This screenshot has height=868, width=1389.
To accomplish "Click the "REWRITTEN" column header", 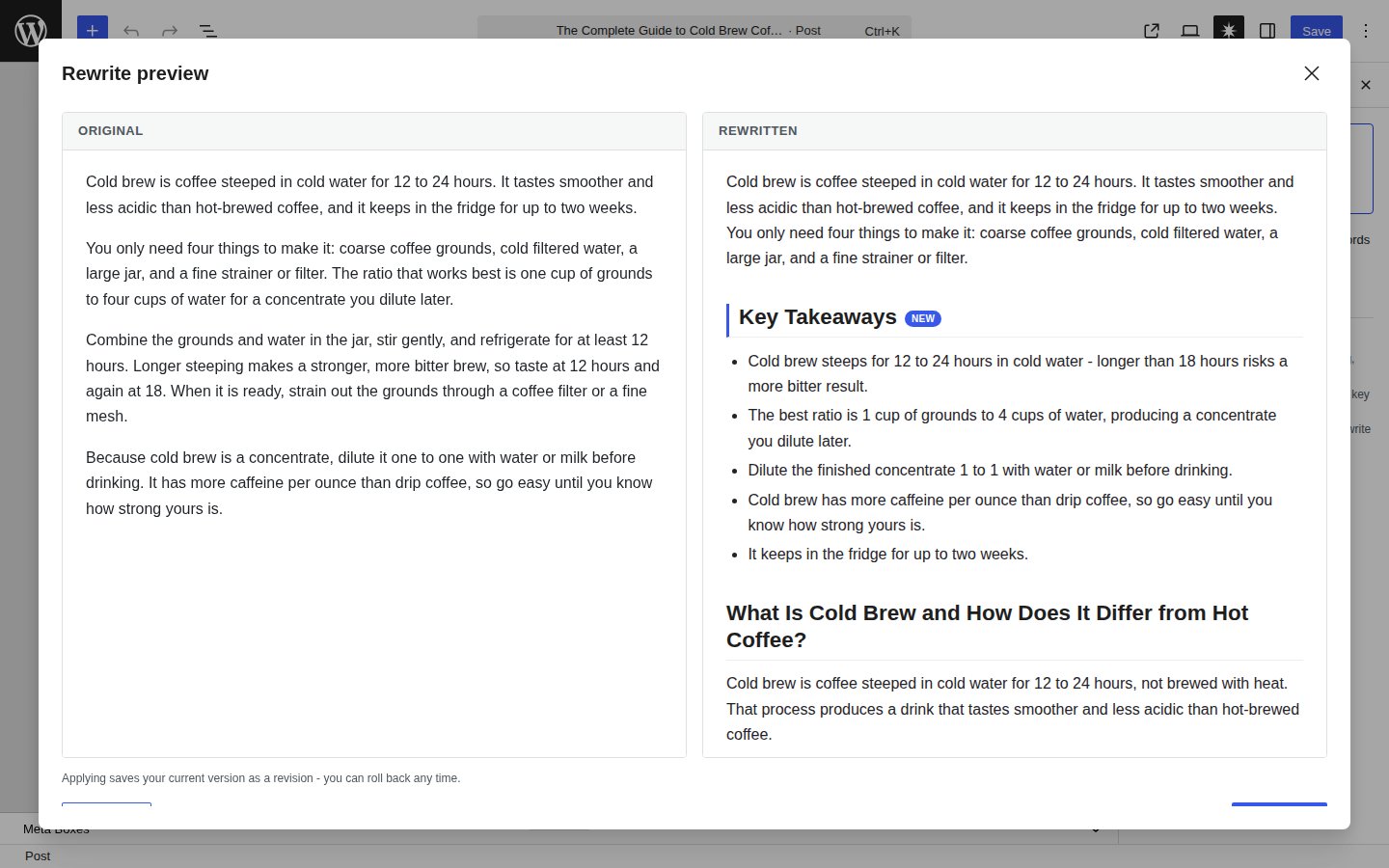I will pos(758,131).
